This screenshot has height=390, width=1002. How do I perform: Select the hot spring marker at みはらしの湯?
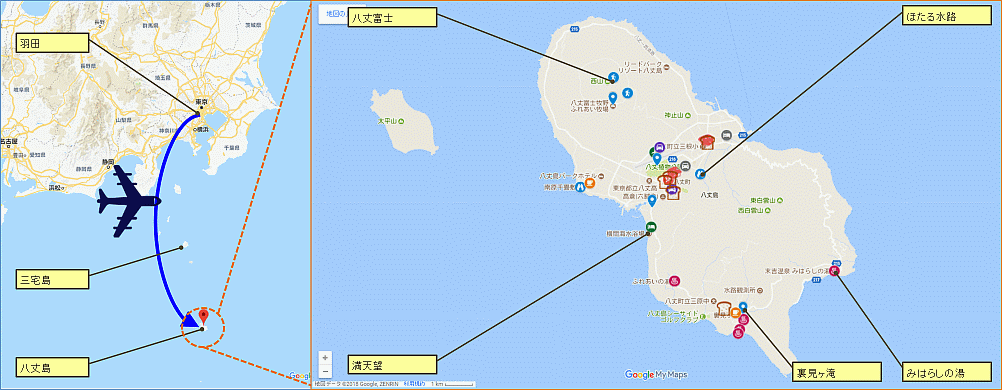(x=834, y=271)
